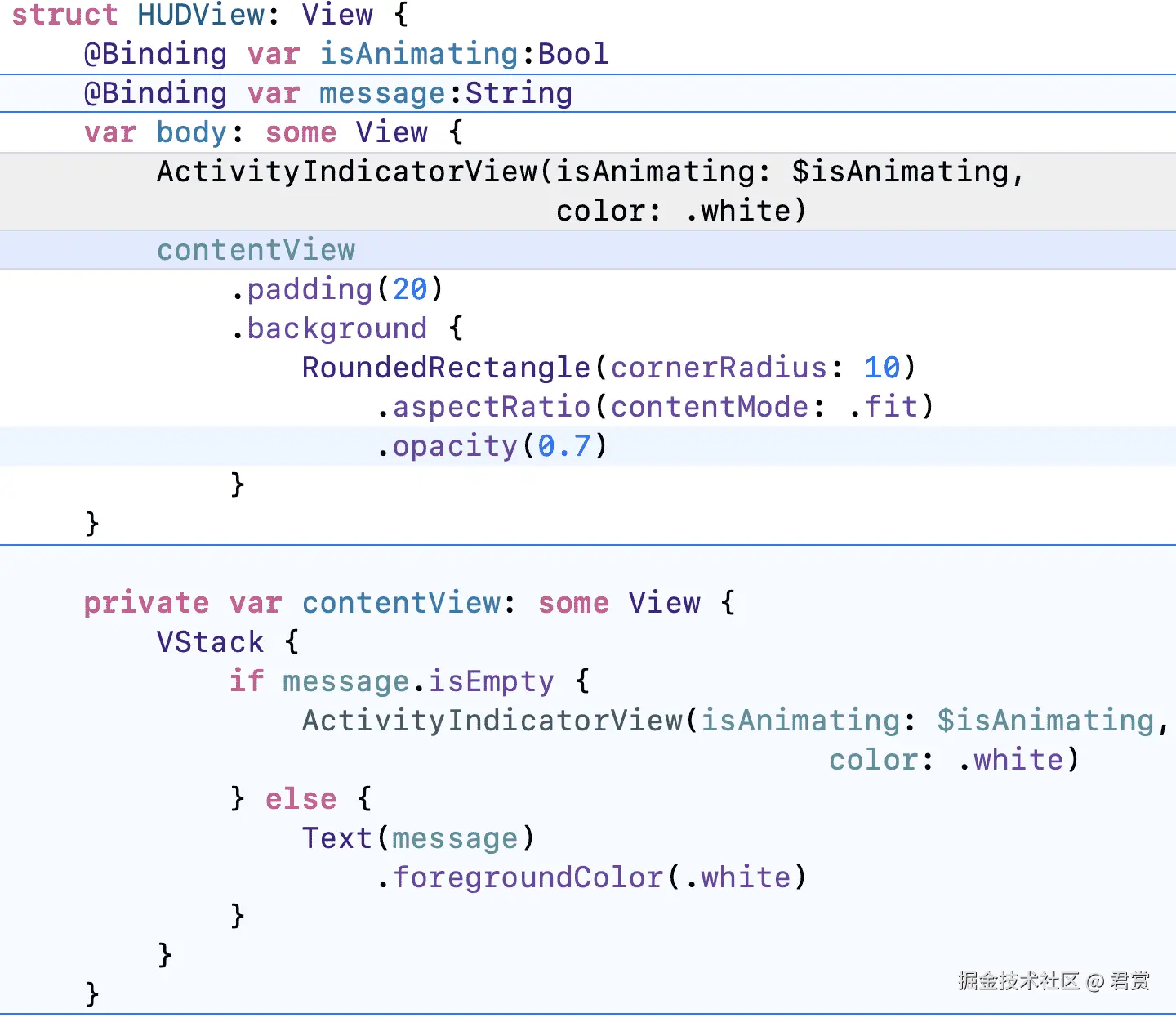The height and width of the screenshot is (1018, 1176).
Task: Click the 'struct' keyword on first line
Action: pos(65,15)
